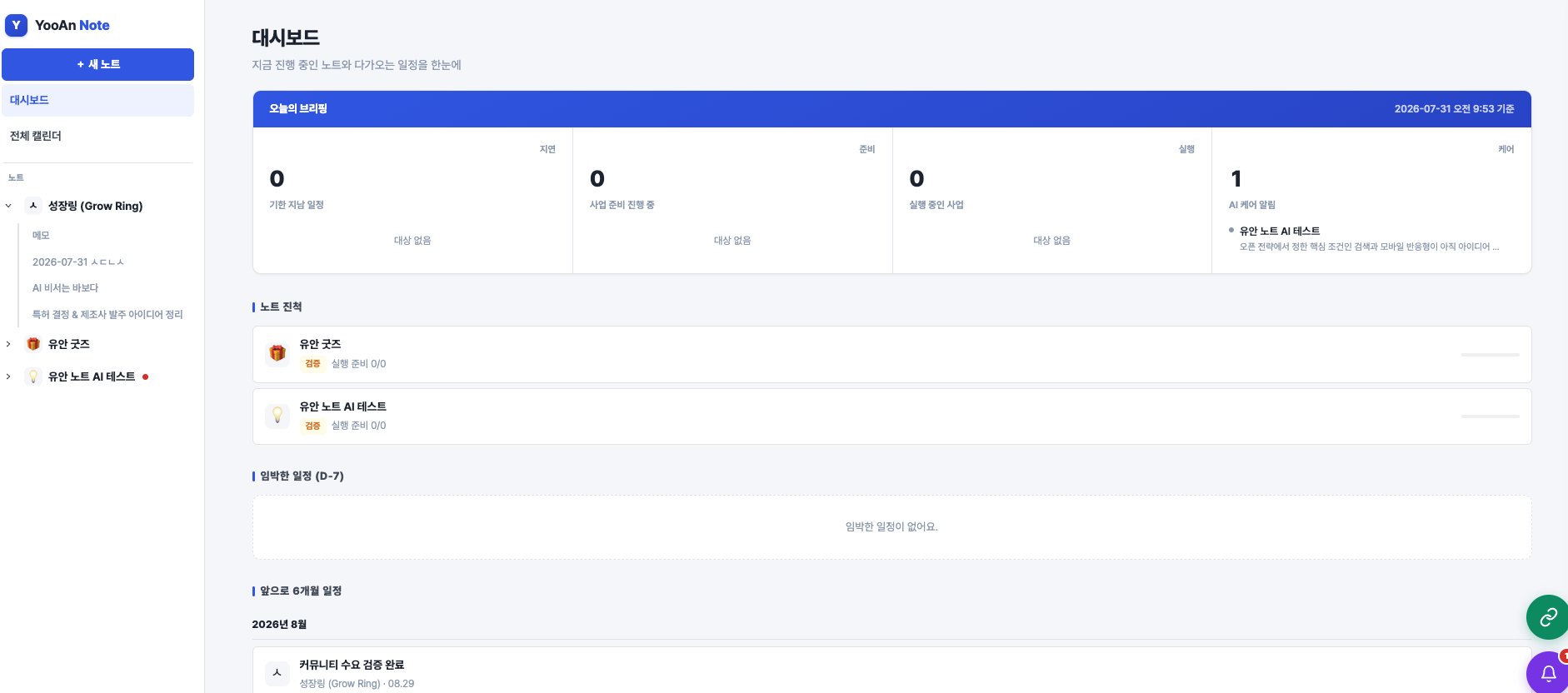This screenshot has width=1568, height=693.
Task: Open the AI 비서는 바보다 note
Action: coord(65,288)
